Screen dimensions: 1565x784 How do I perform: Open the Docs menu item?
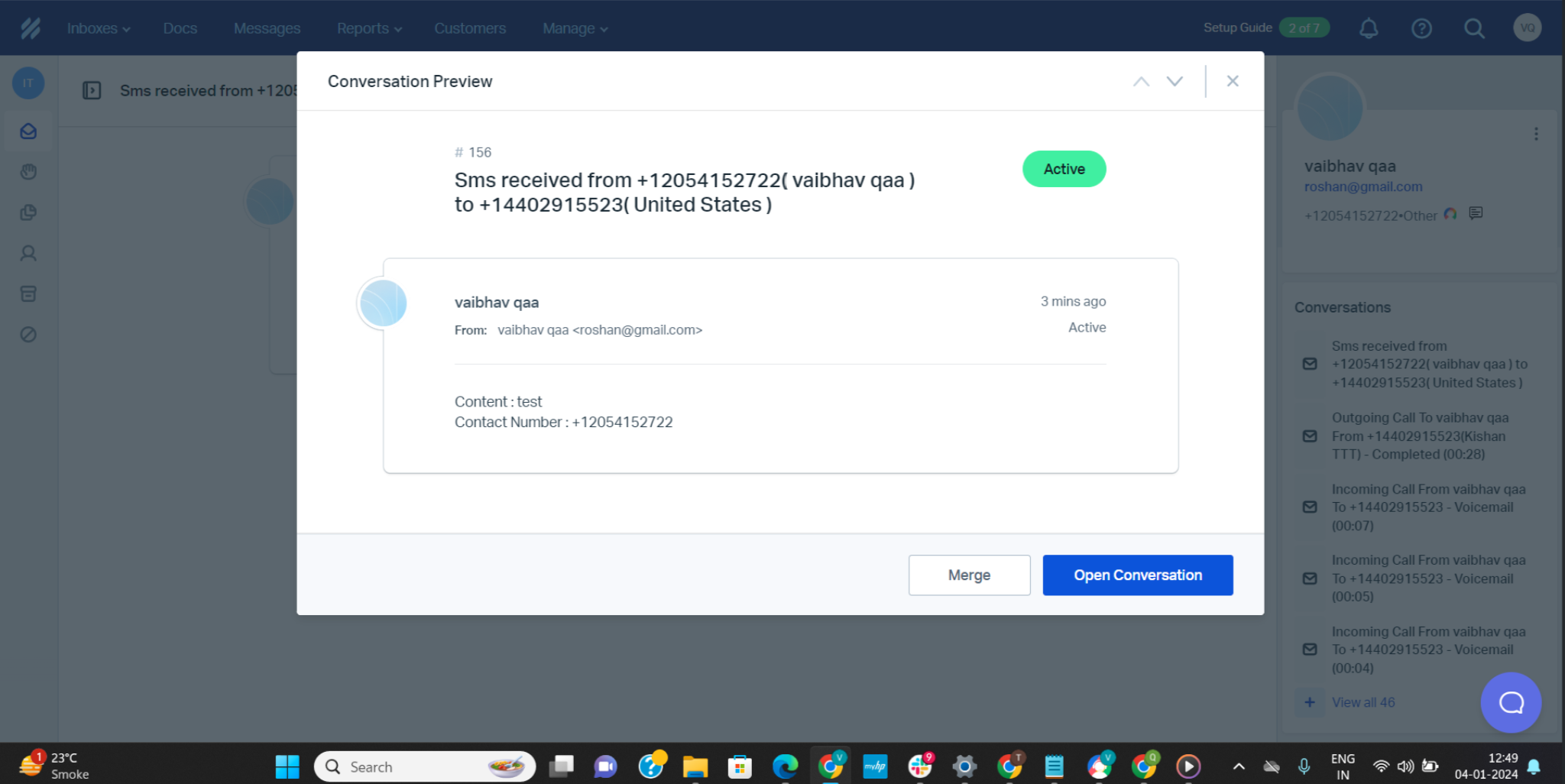click(x=180, y=28)
